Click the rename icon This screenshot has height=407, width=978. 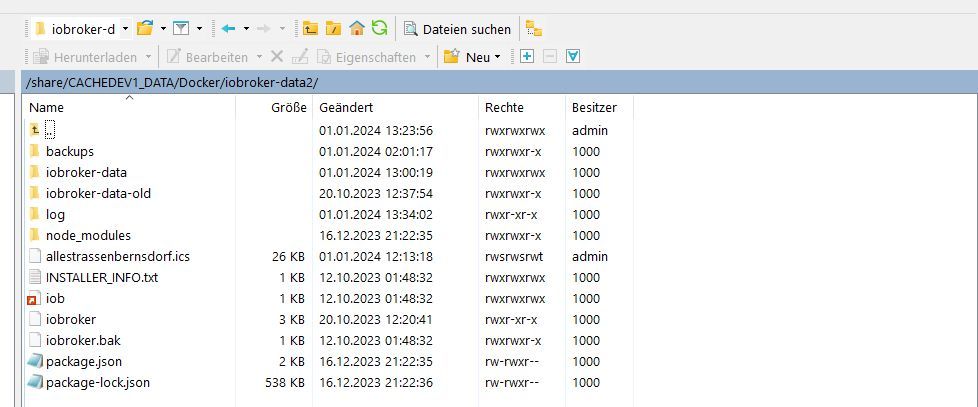(300, 57)
